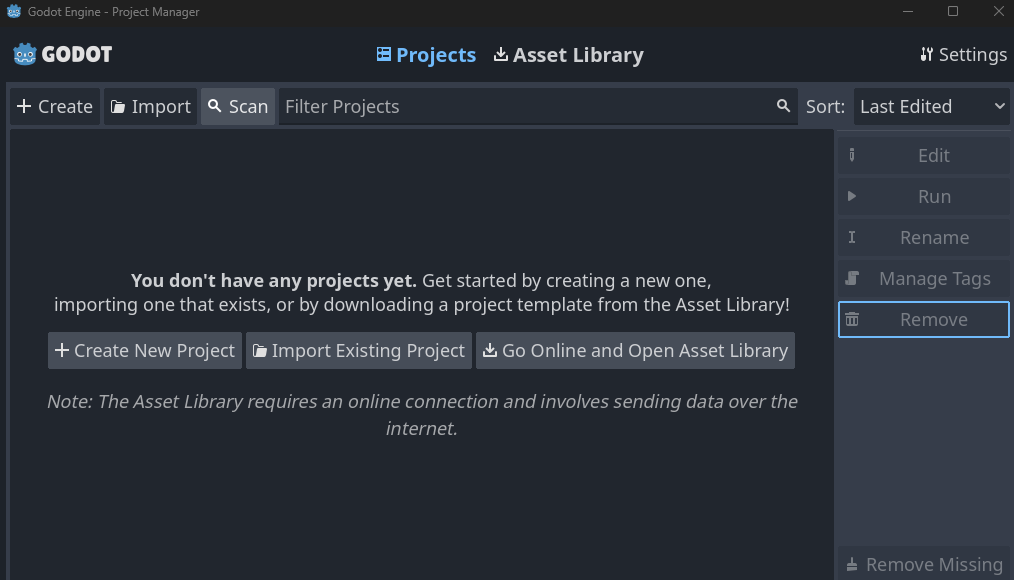Activate the Scan magnifier icon
Screen dimensions: 1014x580
215,106
